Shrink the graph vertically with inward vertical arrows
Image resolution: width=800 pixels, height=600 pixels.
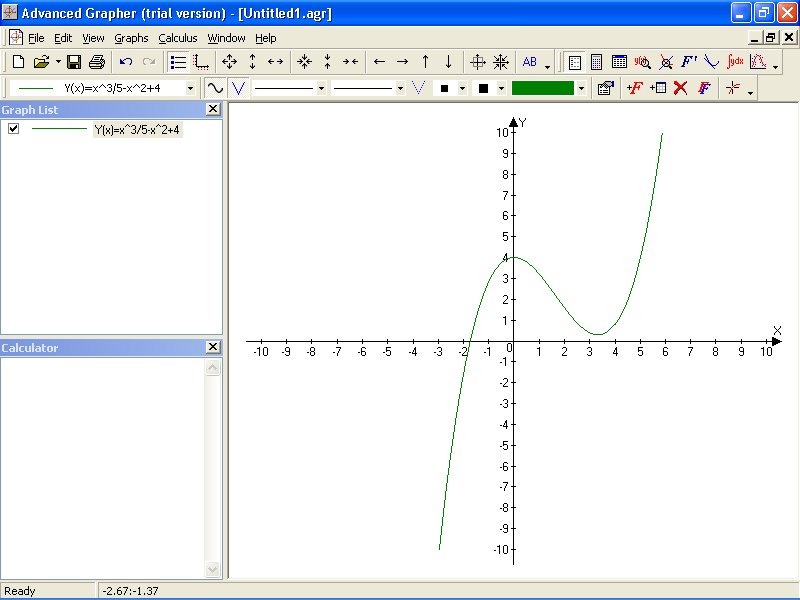pyautogui.click(x=328, y=62)
